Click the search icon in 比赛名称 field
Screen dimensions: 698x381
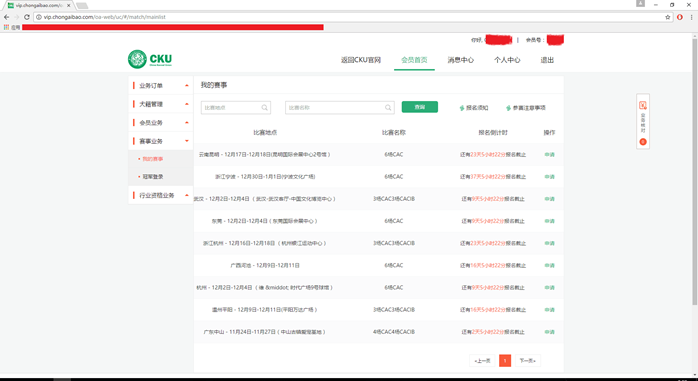coord(388,107)
